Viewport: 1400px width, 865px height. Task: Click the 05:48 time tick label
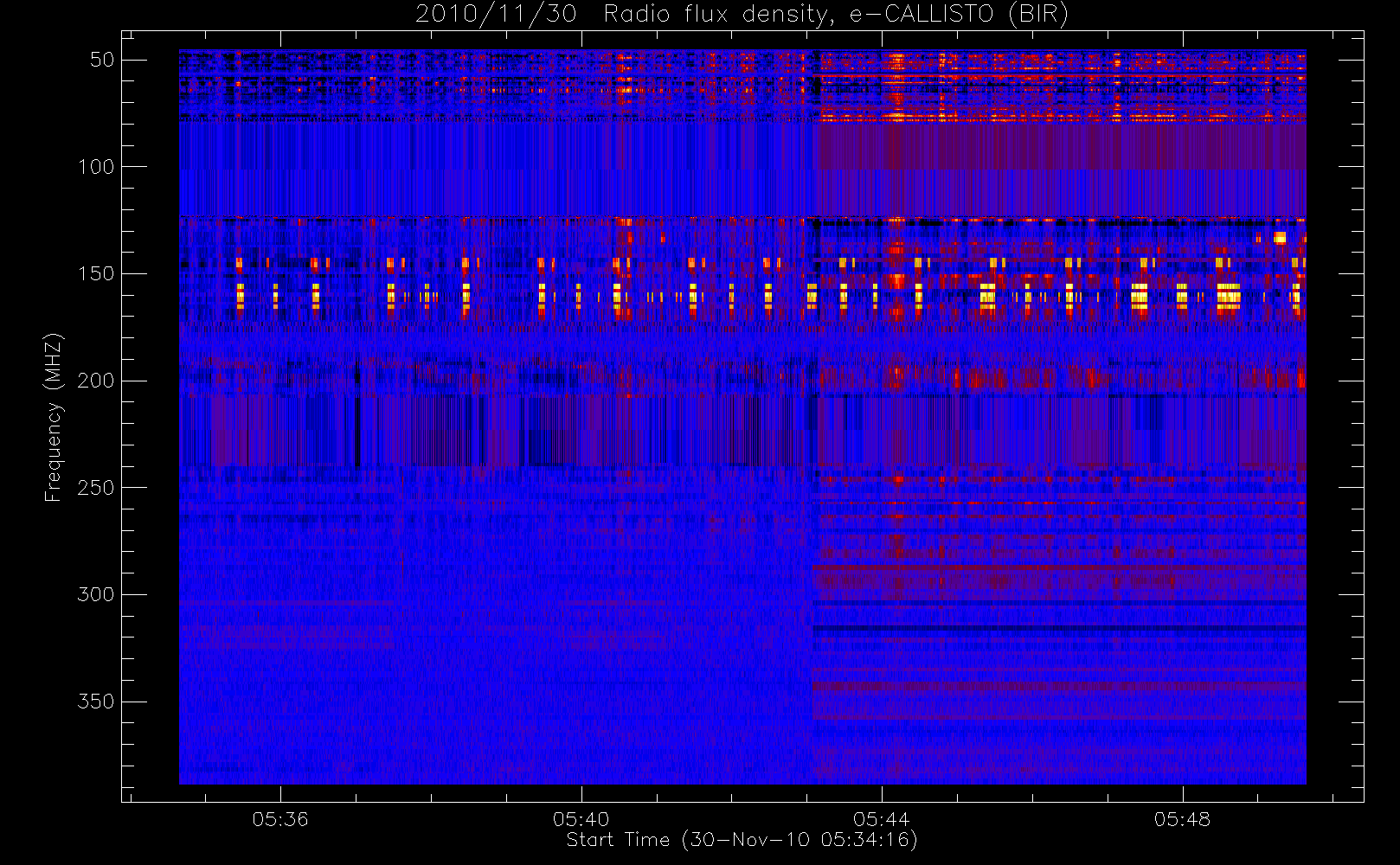pyautogui.click(x=1182, y=819)
